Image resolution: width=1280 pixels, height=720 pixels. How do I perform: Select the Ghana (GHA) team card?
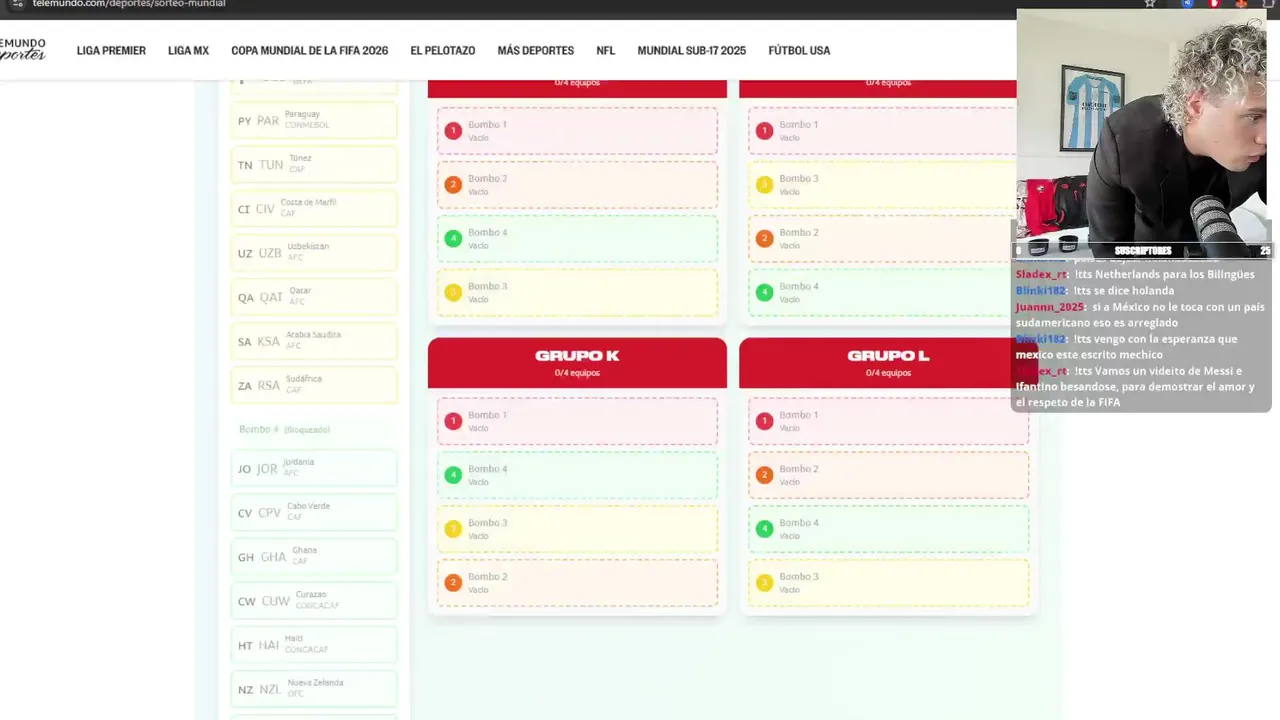click(x=314, y=556)
